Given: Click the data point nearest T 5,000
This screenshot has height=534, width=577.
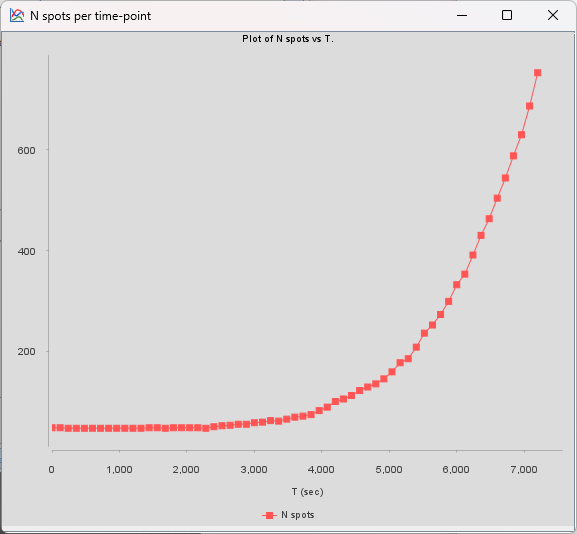Looking at the screenshot, I should coord(392,372).
